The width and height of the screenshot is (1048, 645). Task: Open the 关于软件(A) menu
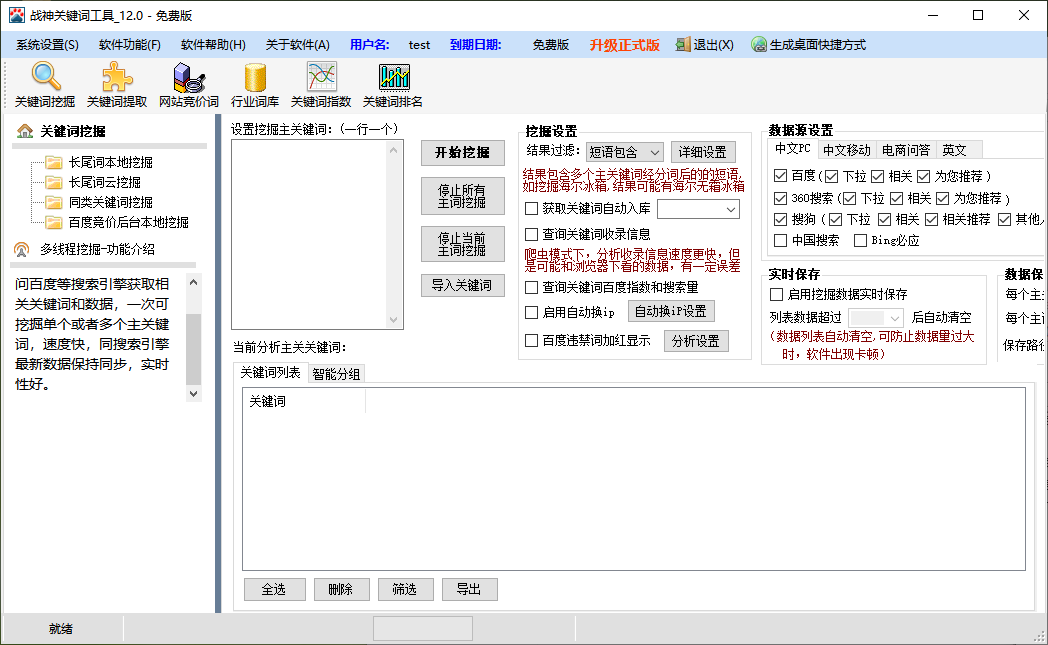coord(297,45)
